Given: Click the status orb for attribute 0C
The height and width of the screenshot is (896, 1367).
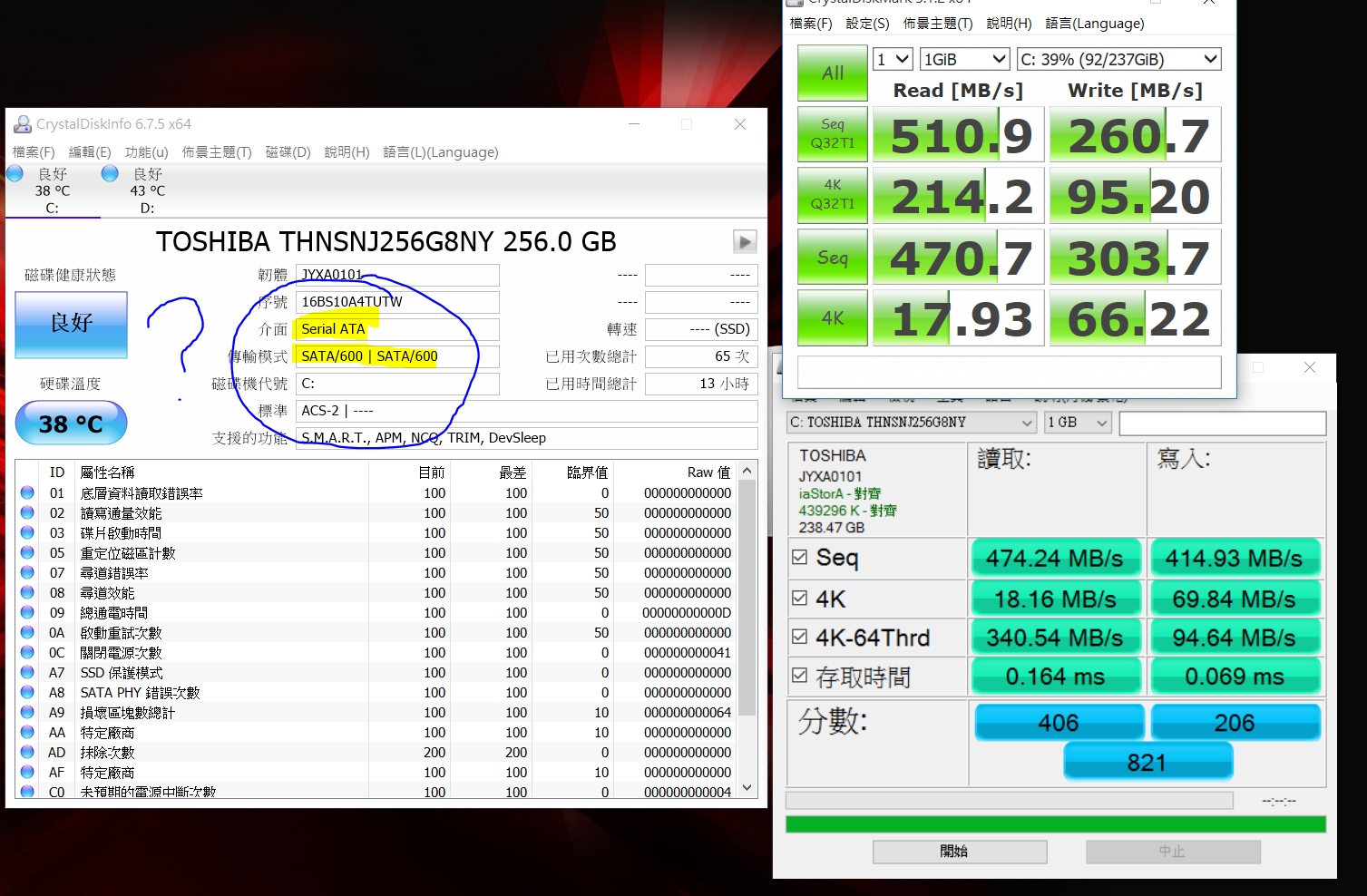Looking at the screenshot, I should point(28,653).
